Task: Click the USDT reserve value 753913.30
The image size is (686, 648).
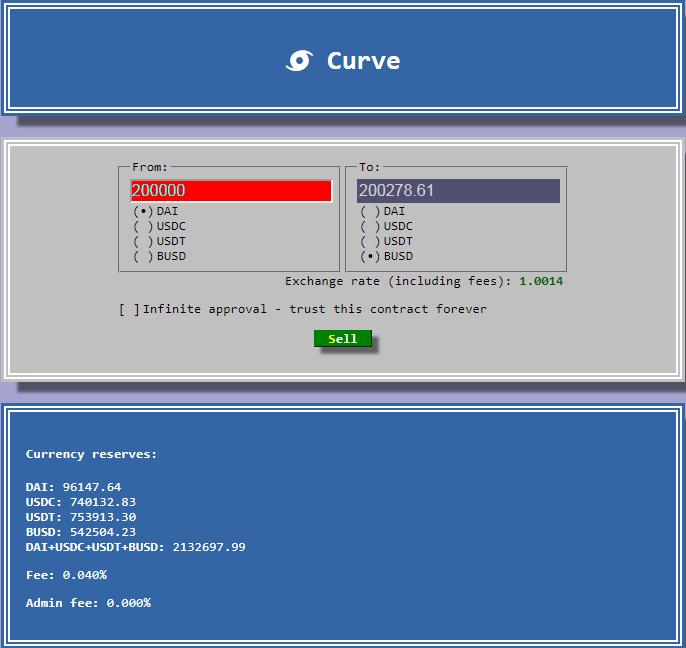Action: 103,517
